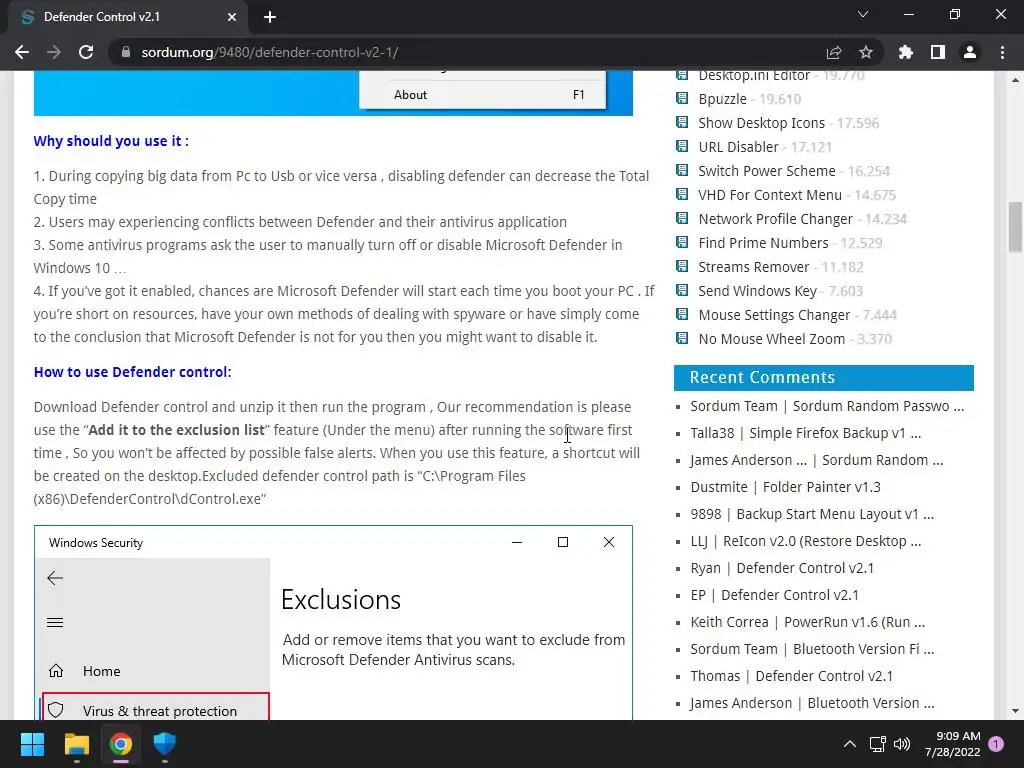Click the icon beside Network Profile Changer
Viewport: 1024px width, 768px height.
[682, 219]
